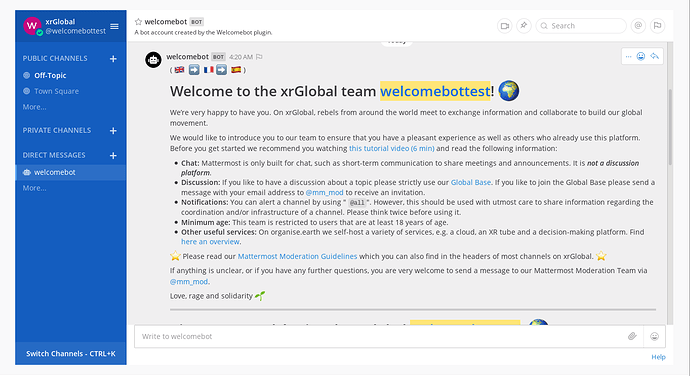Screen dimensions: 690x376
Task: Favorite the welcomebot channel with star icon
Action: 138,22
